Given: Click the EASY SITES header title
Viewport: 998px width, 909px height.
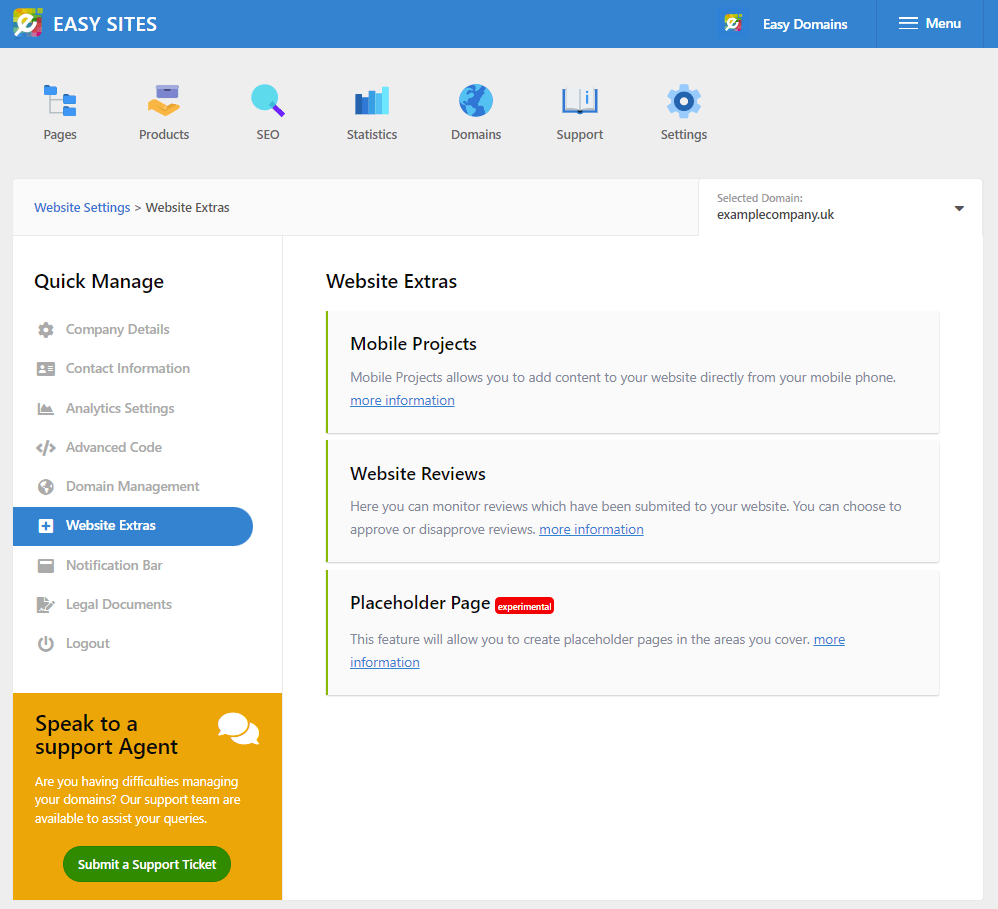Looking at the screenshot, I should [105, 24].
